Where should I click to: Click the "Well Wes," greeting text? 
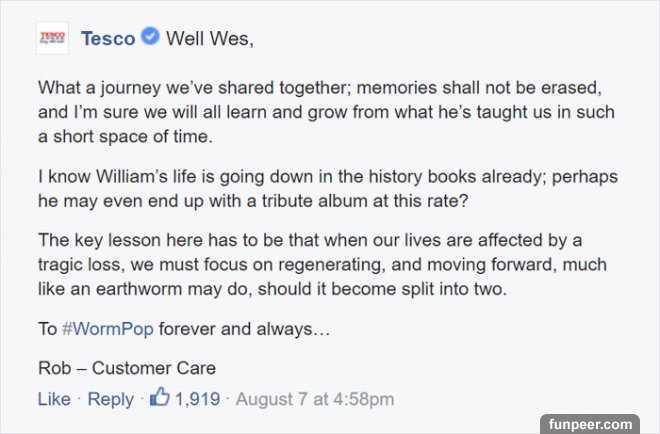coord(209,40)
